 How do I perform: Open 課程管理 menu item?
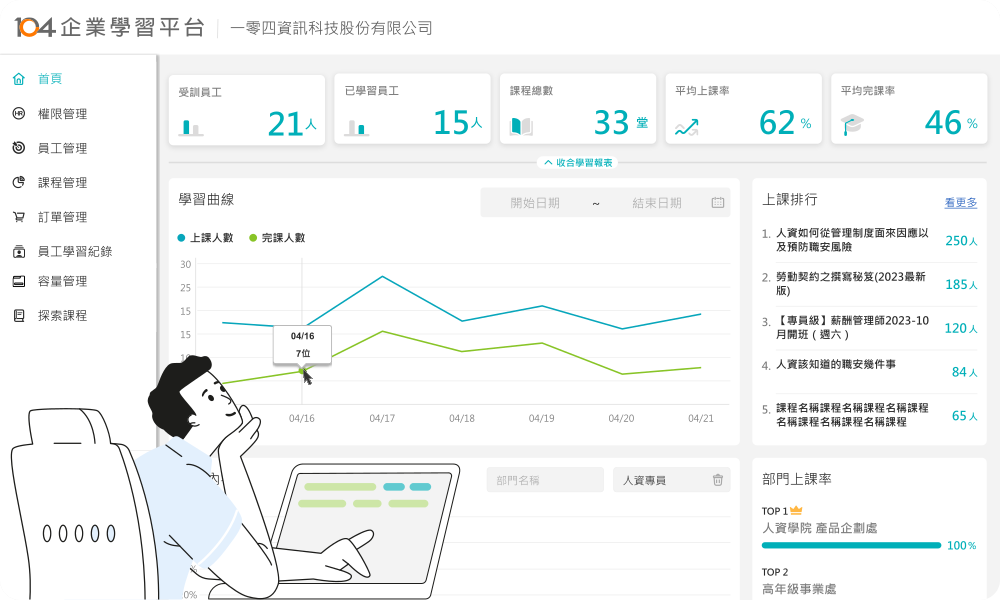pyautogui.click(x=62, y=182)
